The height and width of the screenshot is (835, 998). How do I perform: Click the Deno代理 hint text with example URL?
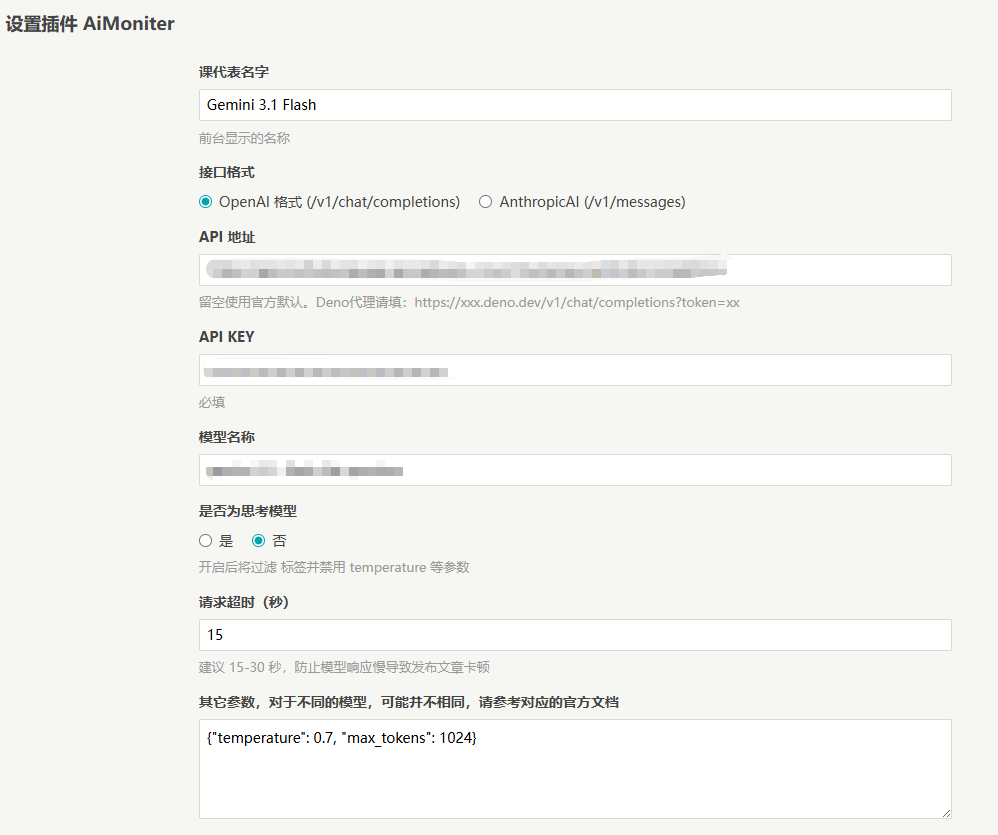coord(469,302)
